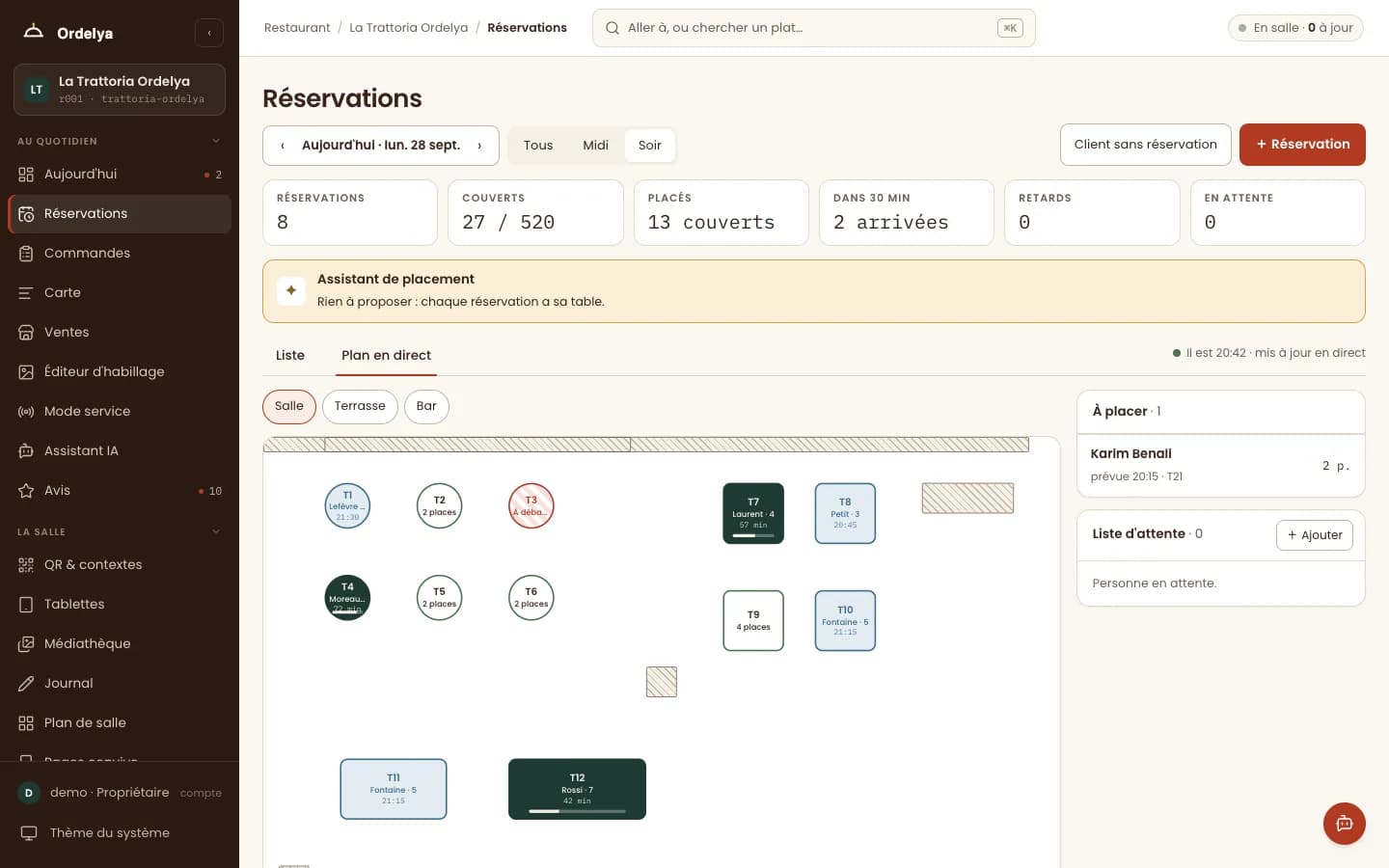Viewport: 1389px width, 868px height.
Task: Open the Commandes clipboard icon
Action: (x=26, y=254)
